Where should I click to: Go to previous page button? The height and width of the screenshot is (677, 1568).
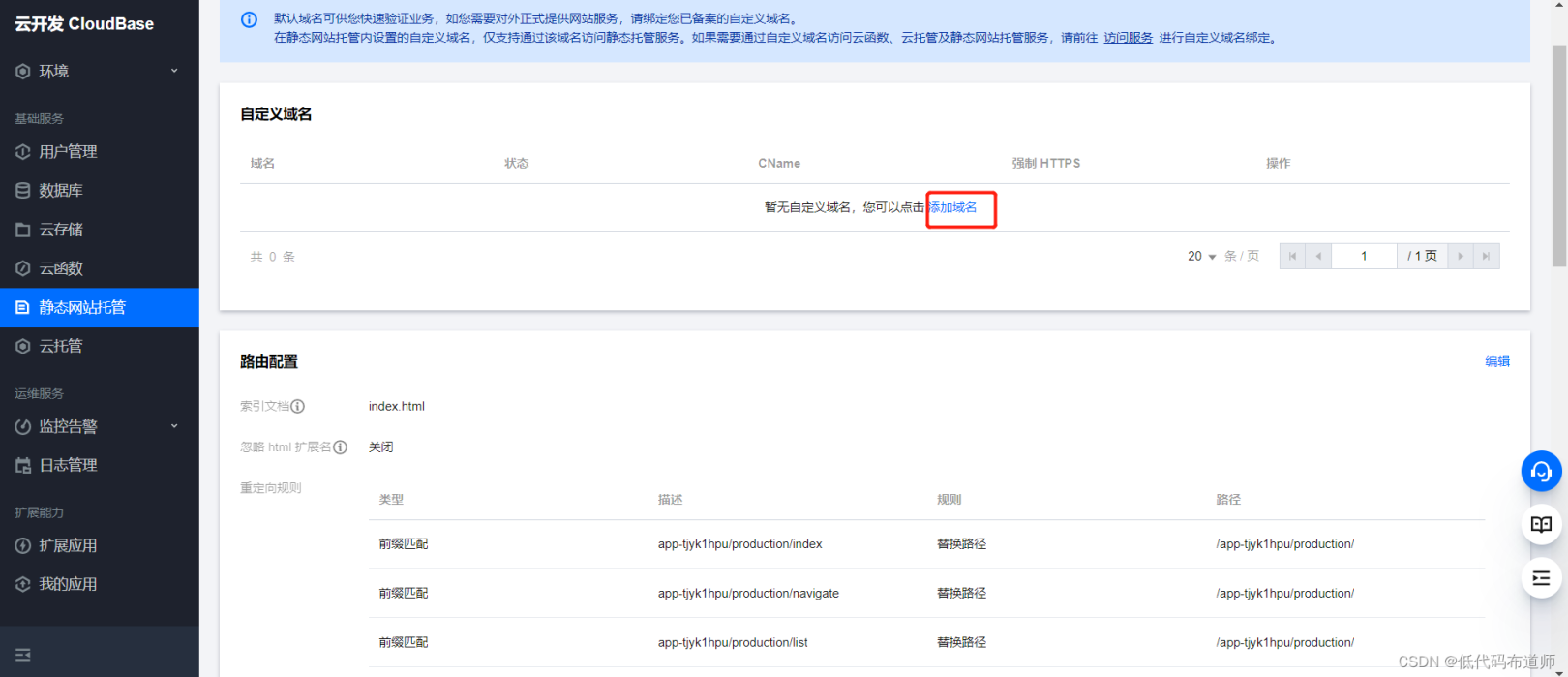coord(1318,256)
